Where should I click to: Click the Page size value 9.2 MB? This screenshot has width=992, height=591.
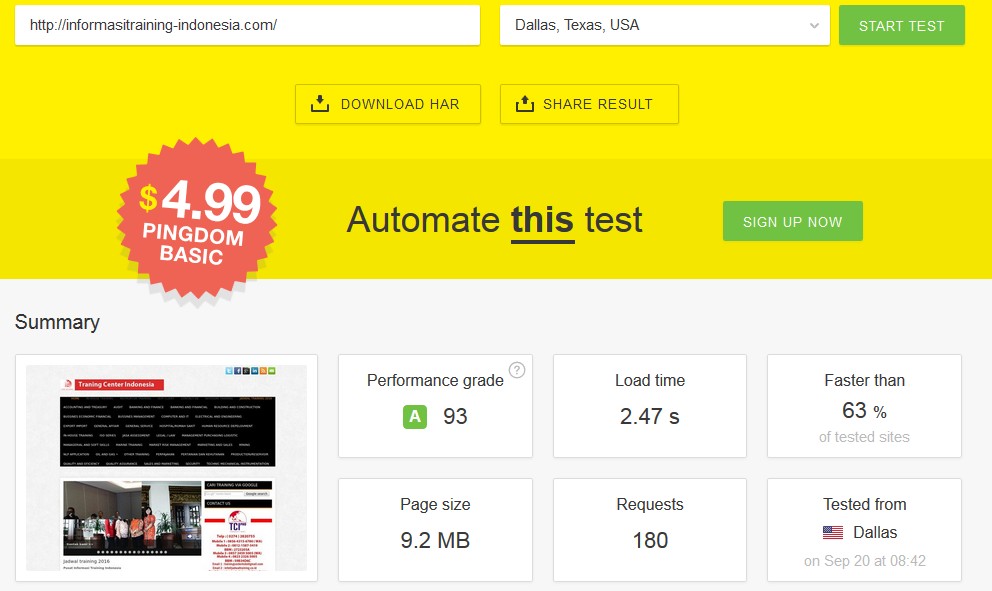pyautogui.click(x=435, y=540)
